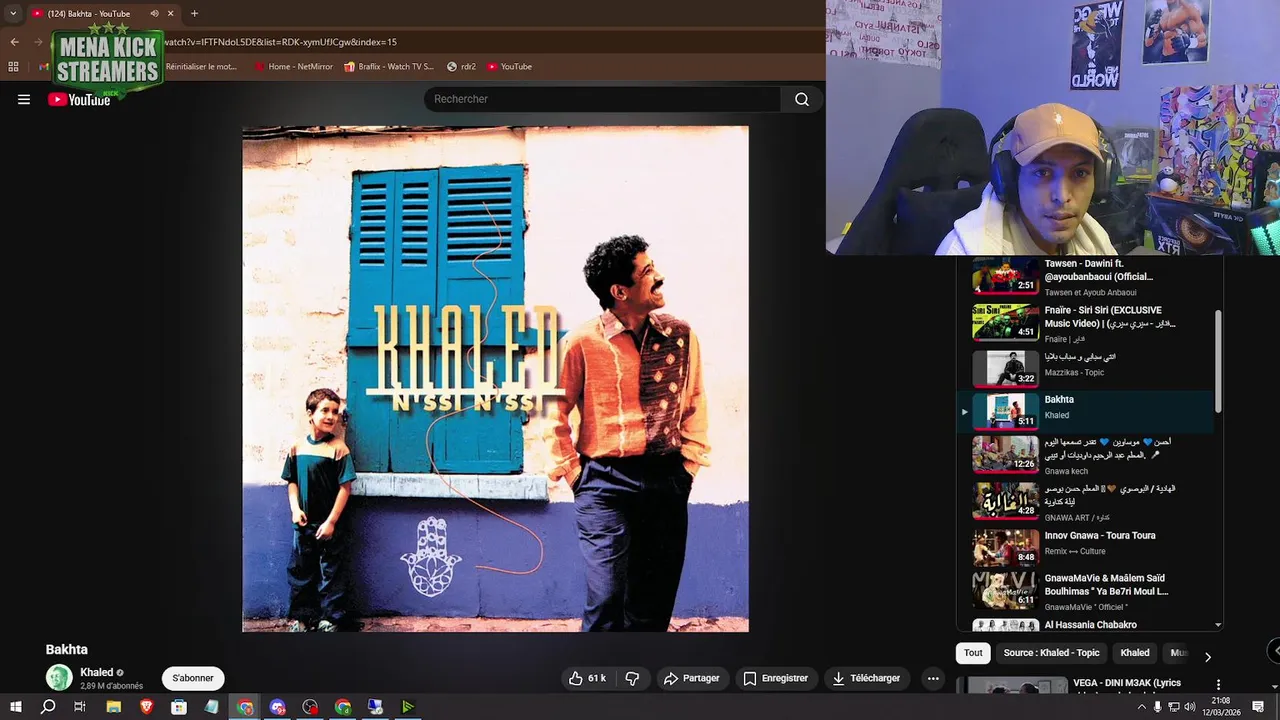Viewport: 1280px width, 720px height.
Task: Download with the Télécharger button
Action: [x=866, y=678]
